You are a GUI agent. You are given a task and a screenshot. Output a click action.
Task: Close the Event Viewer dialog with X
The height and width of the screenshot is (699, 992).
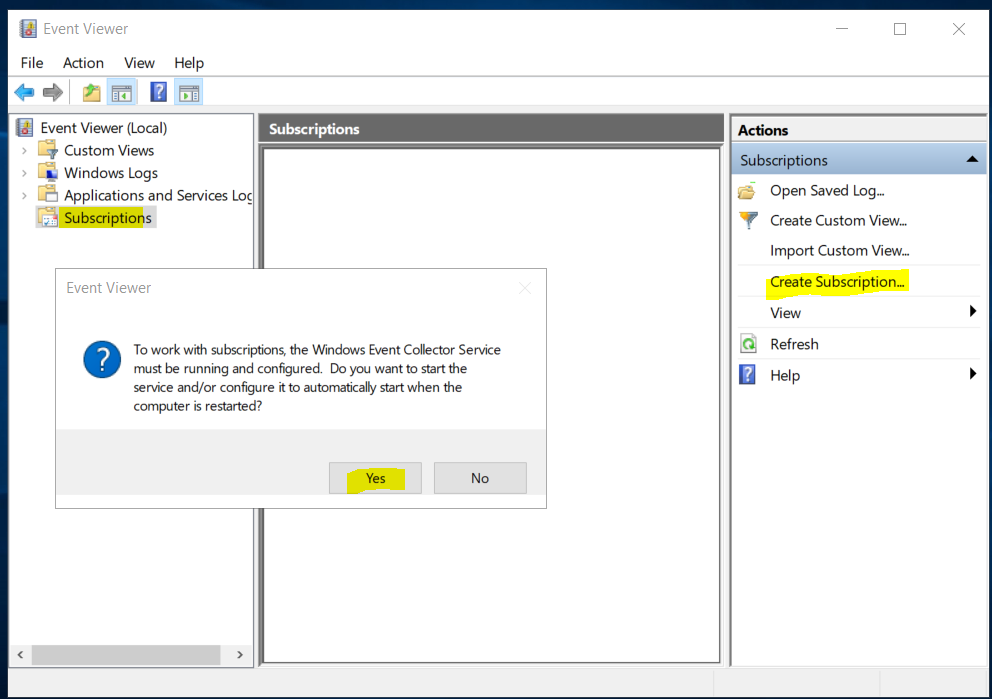coord(524,288)
